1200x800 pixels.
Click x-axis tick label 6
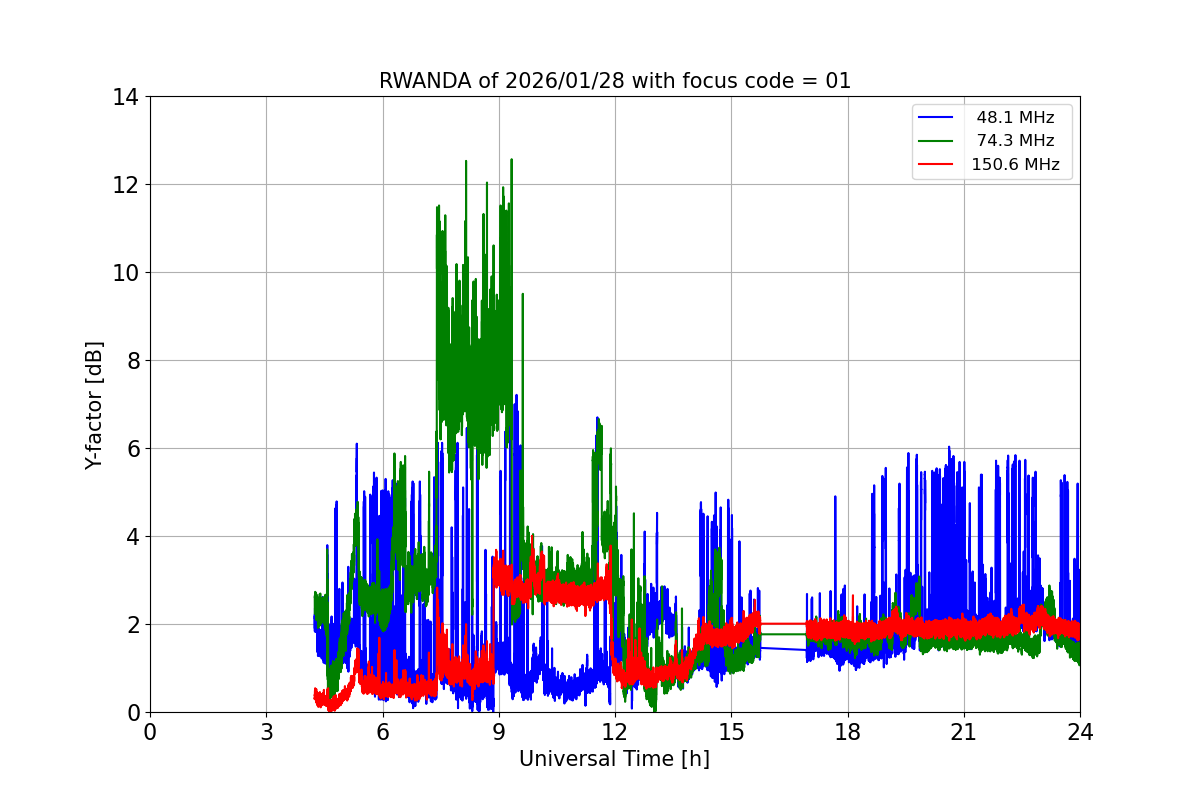(383, 731)
